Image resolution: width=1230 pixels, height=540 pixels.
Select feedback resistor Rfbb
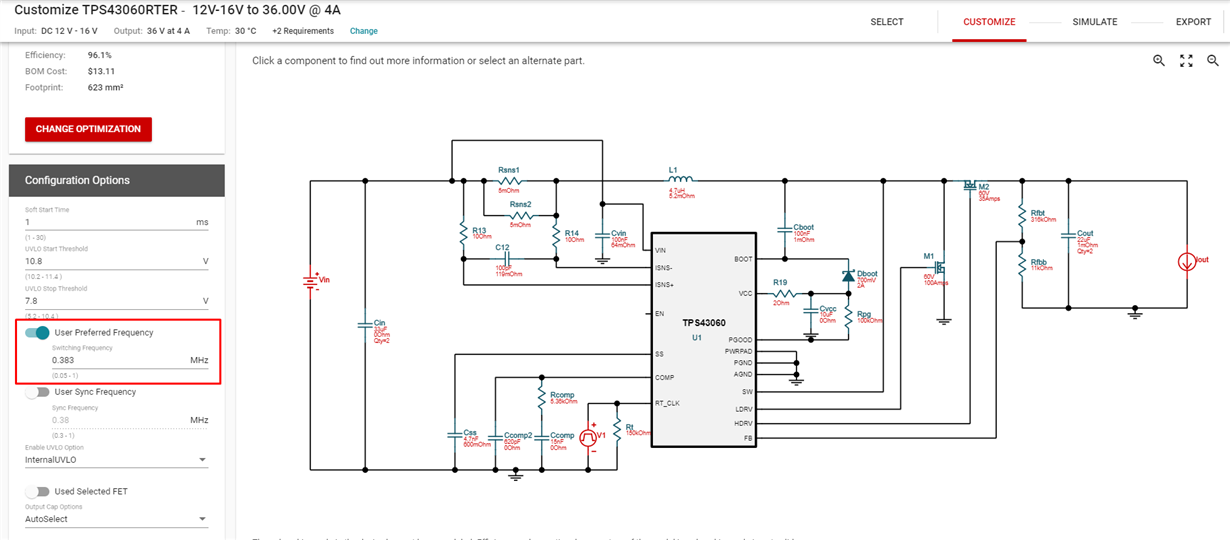1021,264
